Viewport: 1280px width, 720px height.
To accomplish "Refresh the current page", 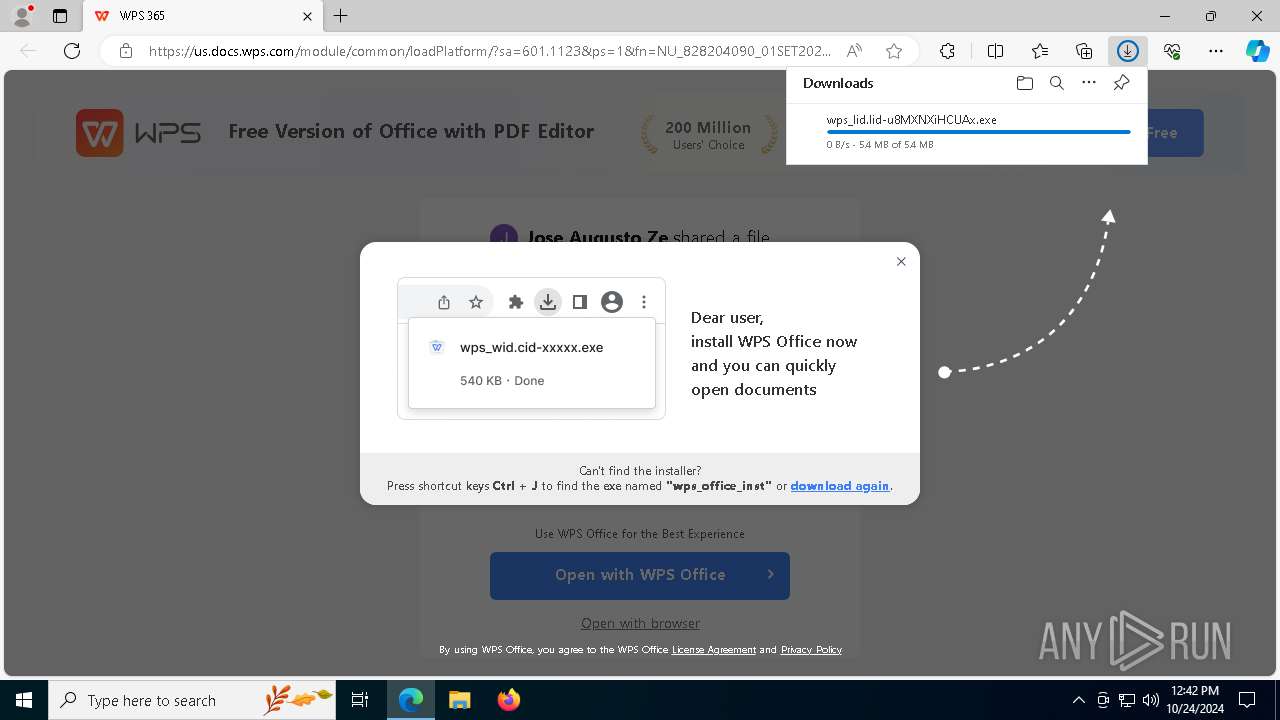I will (x=72, y=51).
